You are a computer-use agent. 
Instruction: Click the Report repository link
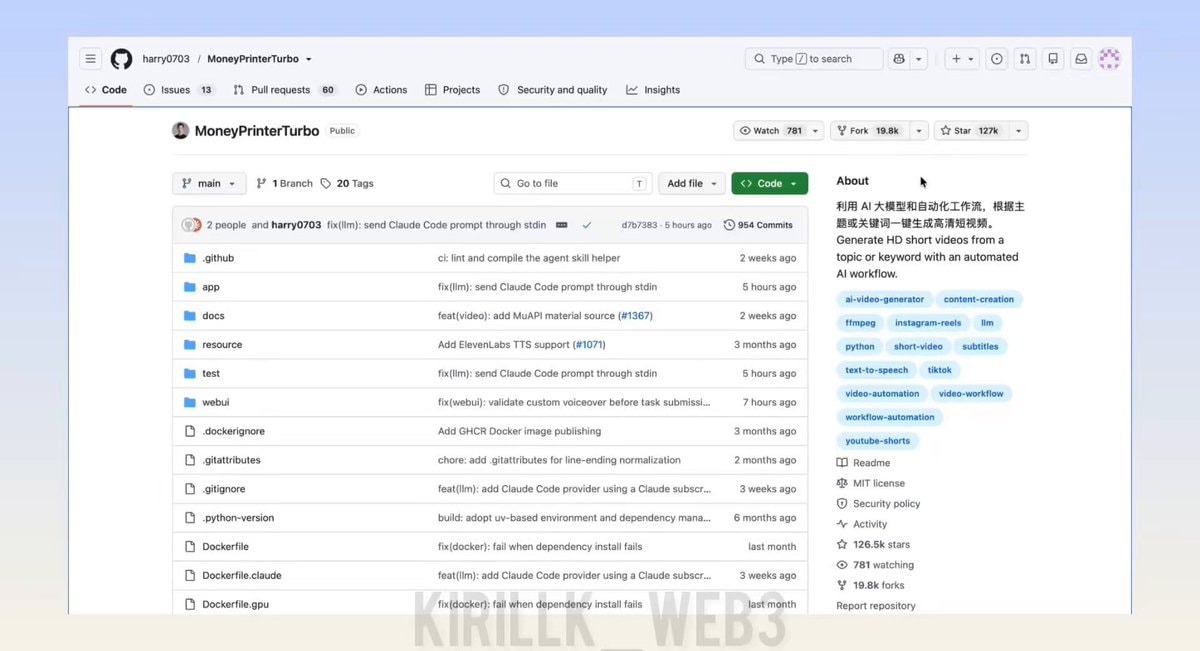point(876,606)
